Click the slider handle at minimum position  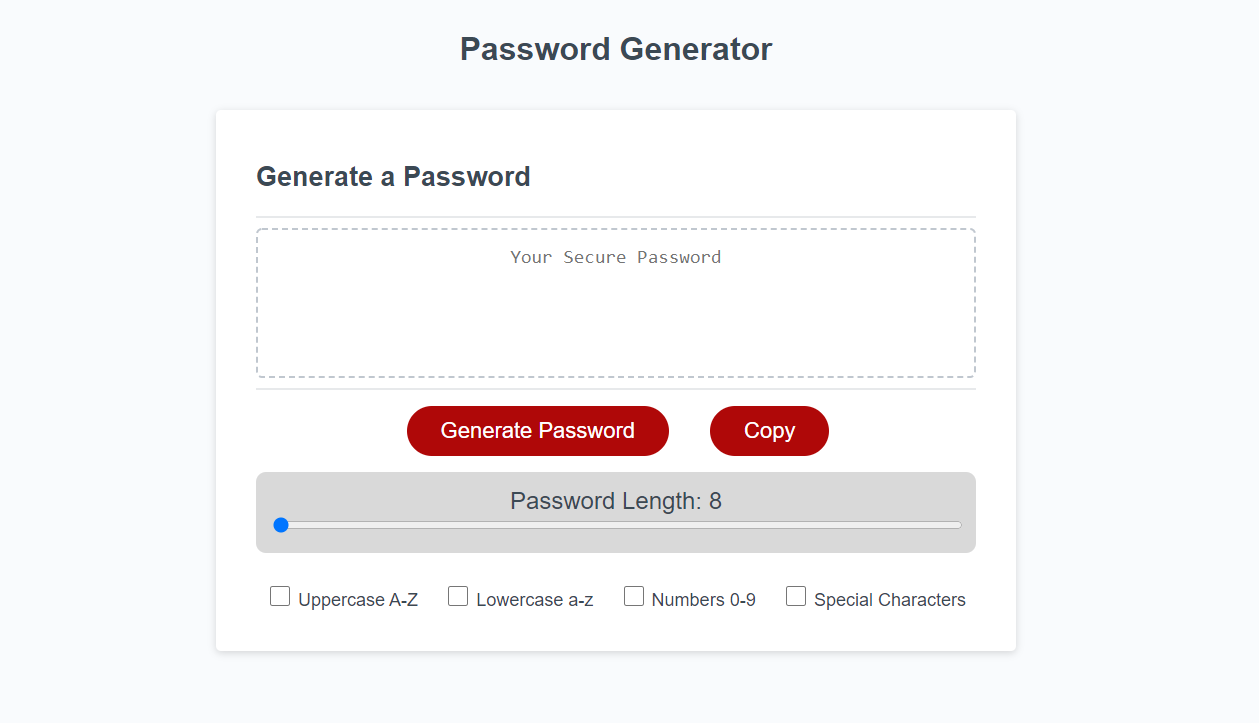tap(282, 524)
